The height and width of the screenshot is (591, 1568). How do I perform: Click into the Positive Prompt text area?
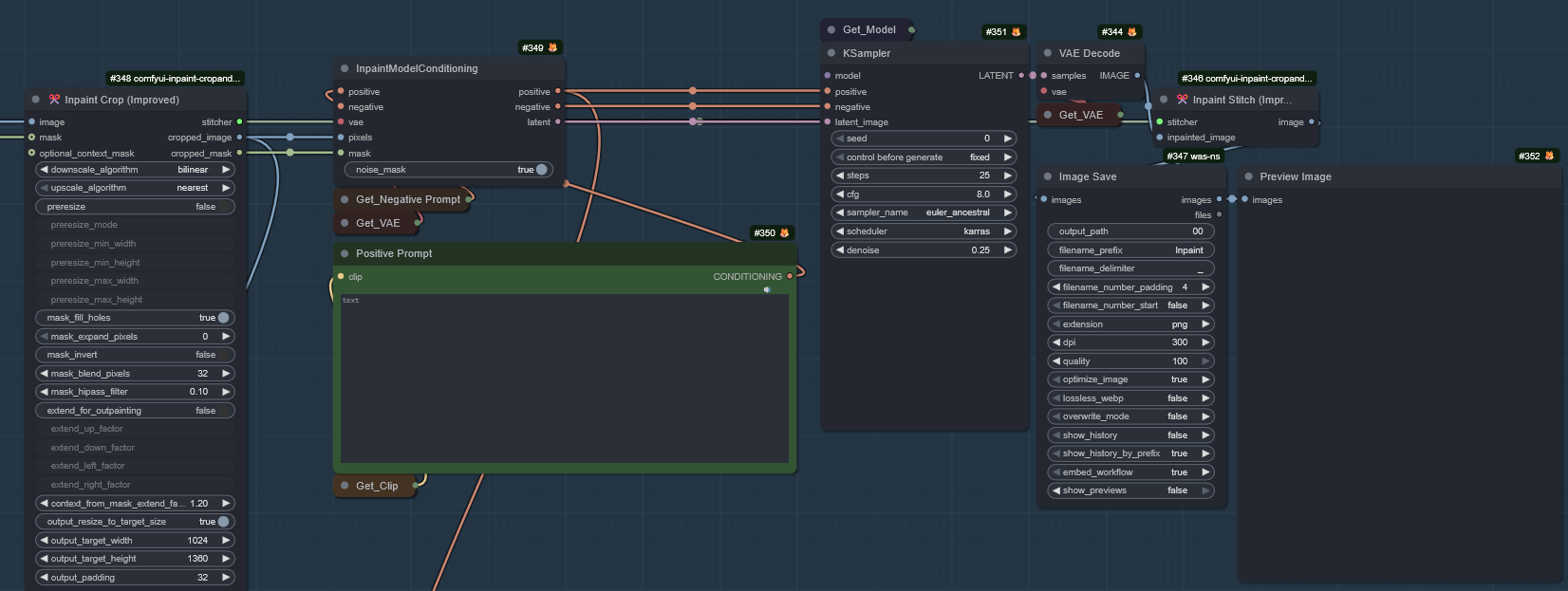(565, 379)
